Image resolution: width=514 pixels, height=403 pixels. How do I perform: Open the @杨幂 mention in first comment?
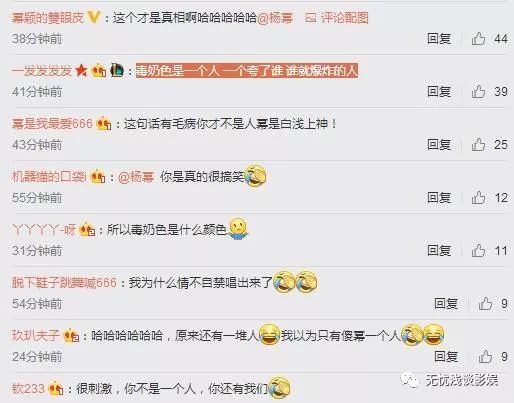click(x=275, y=18)
